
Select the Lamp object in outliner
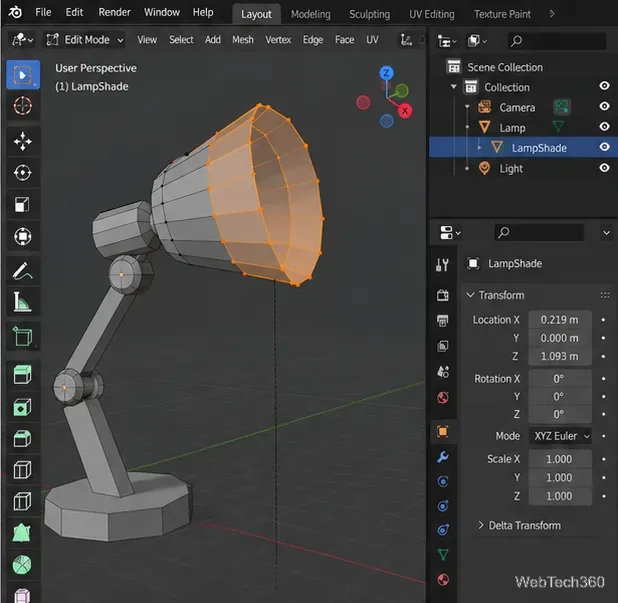[512, 128]
